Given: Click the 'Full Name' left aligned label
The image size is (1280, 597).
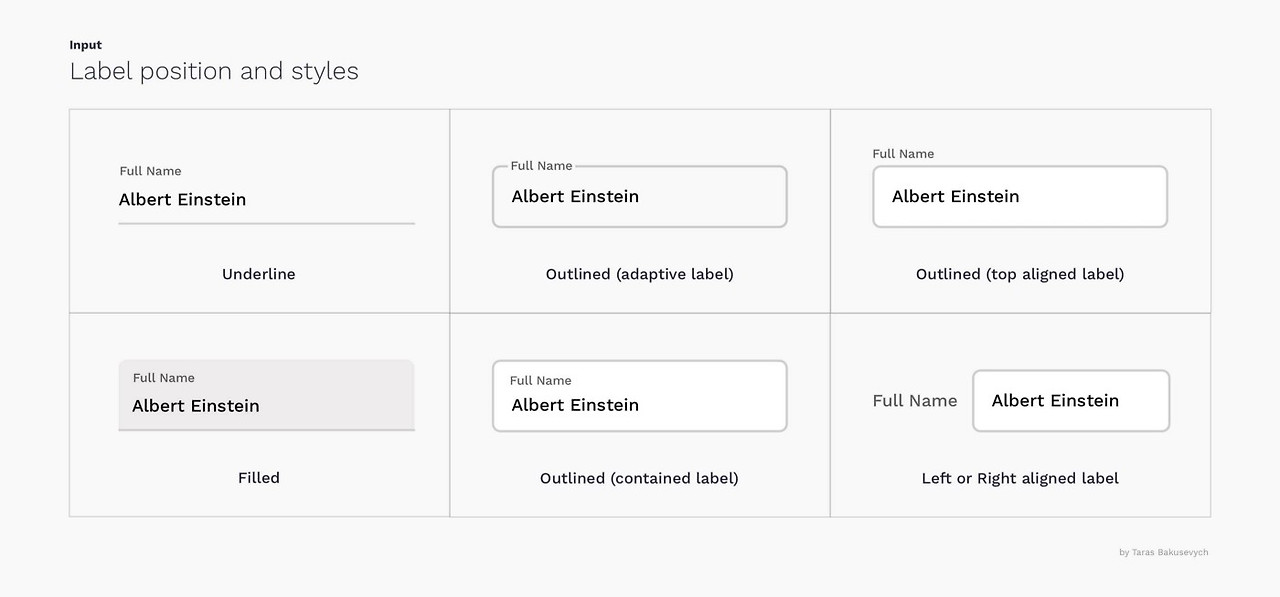Looking at the screenshot, I should [x=914, y=400].
